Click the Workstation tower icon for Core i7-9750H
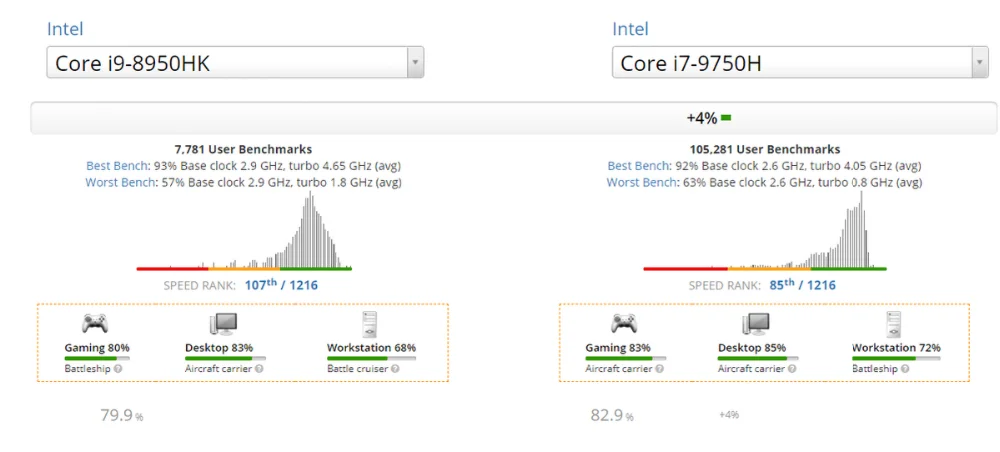This screenshot has width=1000, height=452. click(895, 323)
